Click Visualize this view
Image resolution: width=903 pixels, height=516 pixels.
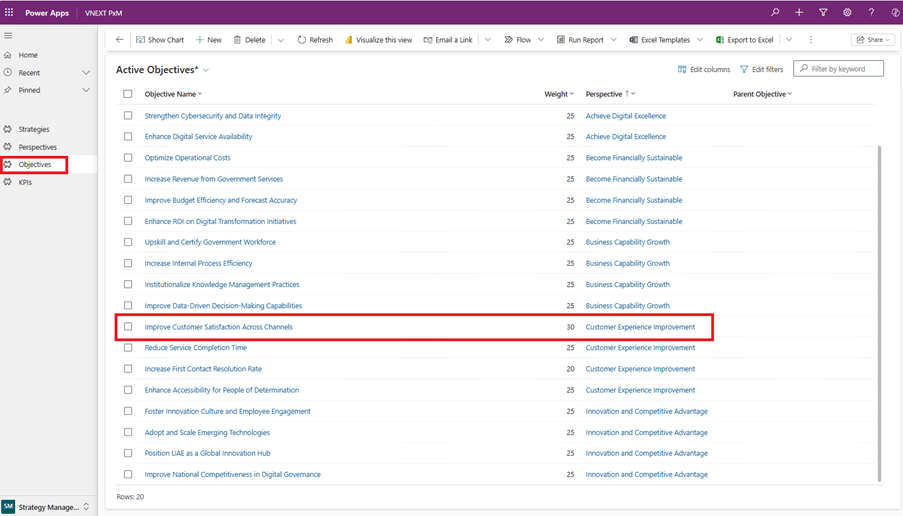pos(378,40)
